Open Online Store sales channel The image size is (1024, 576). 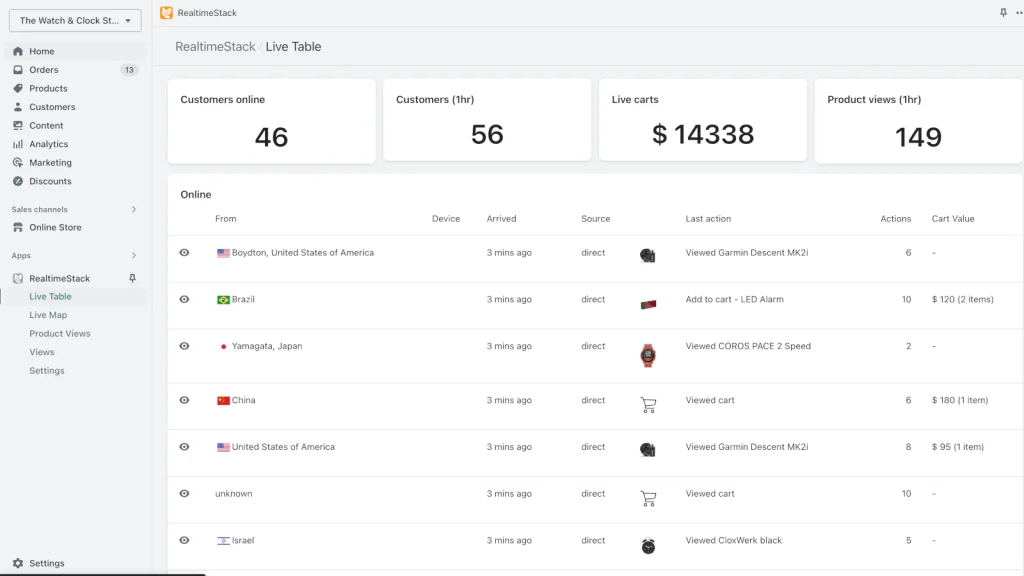(56, 227)
